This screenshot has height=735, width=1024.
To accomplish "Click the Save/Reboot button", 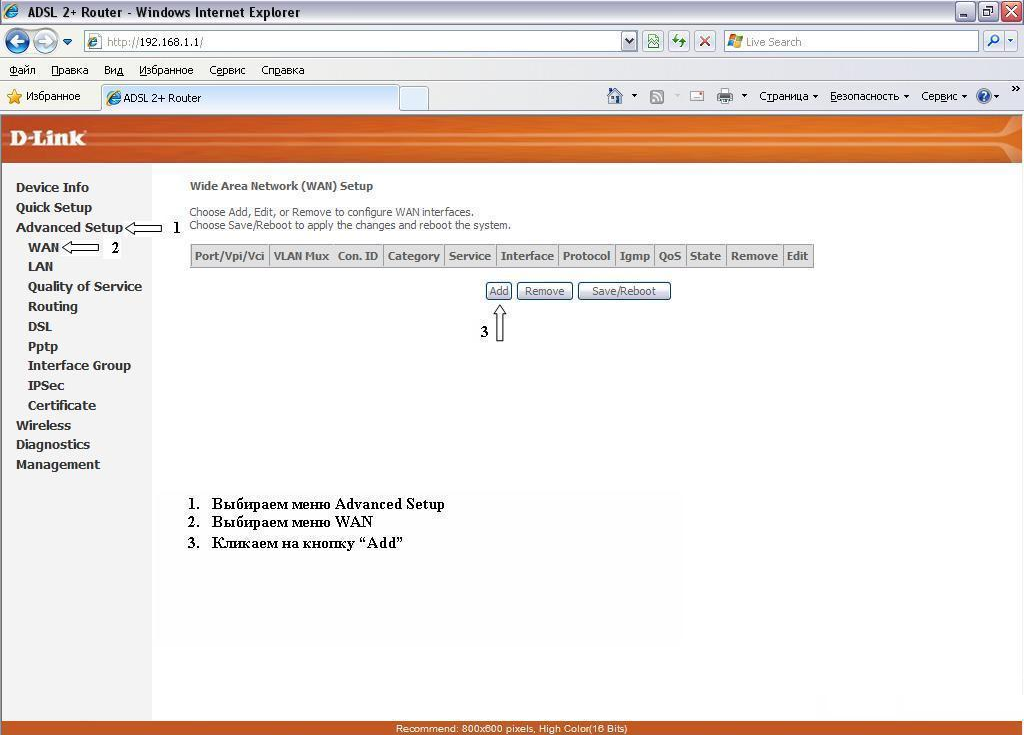I will pos(624,291).
